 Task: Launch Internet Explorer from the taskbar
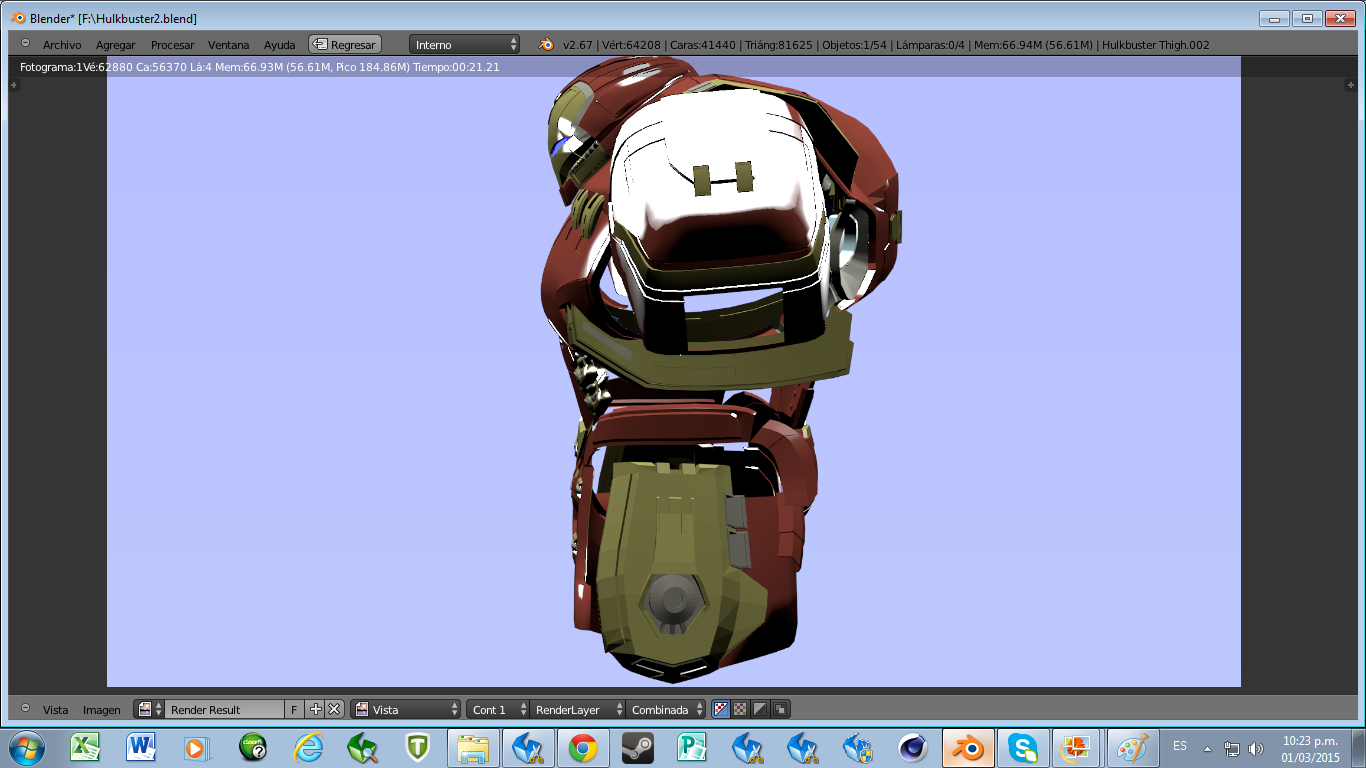click(x=308, y=748)
